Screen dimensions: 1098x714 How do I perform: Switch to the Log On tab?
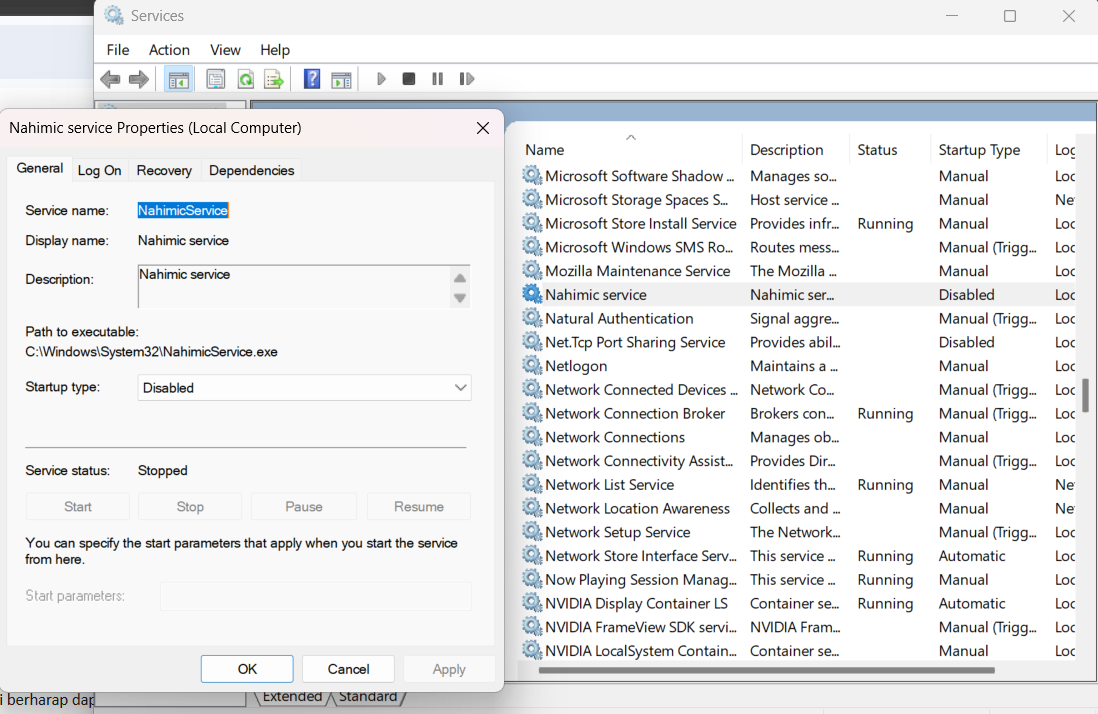click(100, 170)
